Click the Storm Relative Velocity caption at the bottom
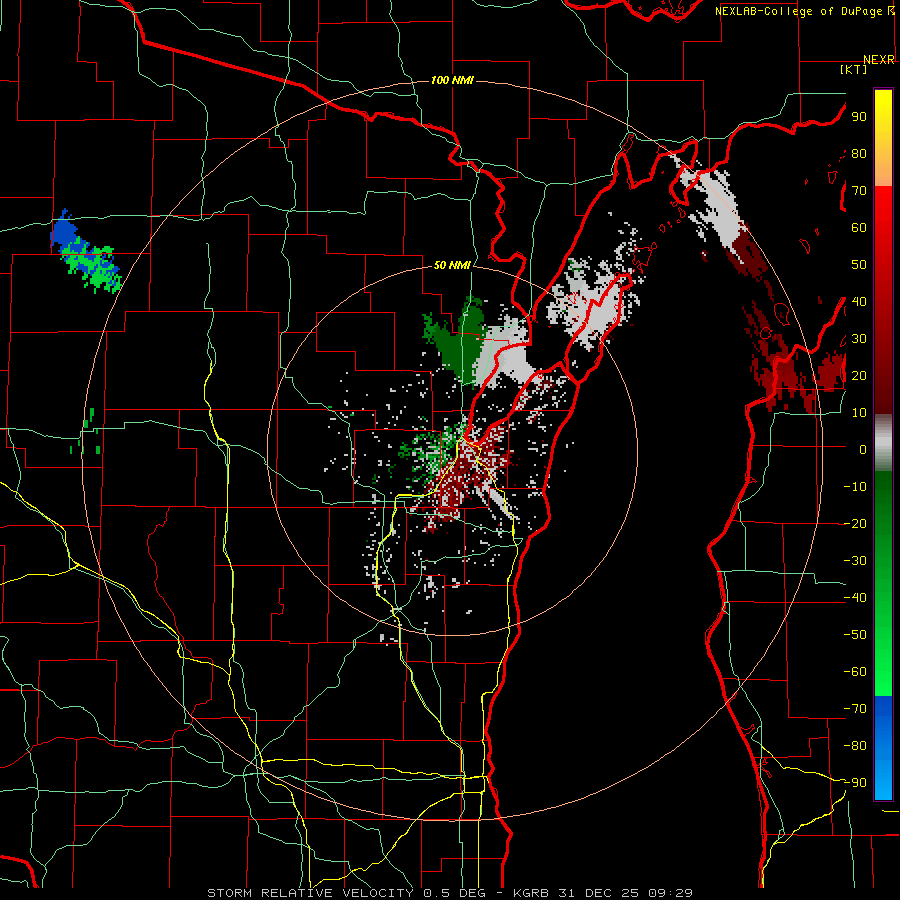 449,893
